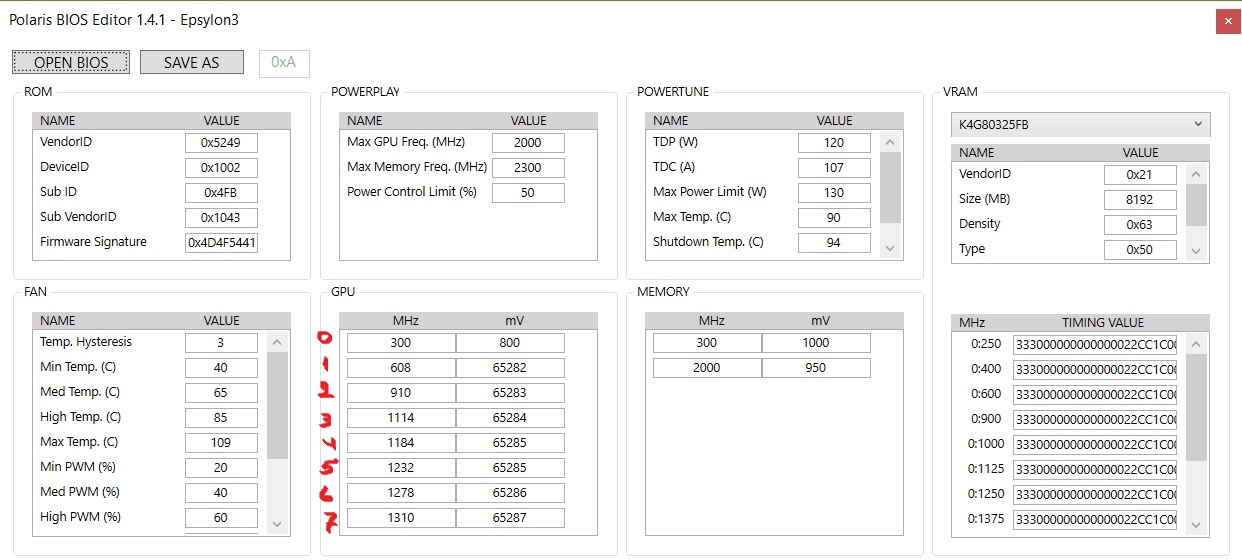This screenshot has height=560, width=1242.
Task: Click the VRAM info scroll-up arrow
Action: (x=1196, y=173)
